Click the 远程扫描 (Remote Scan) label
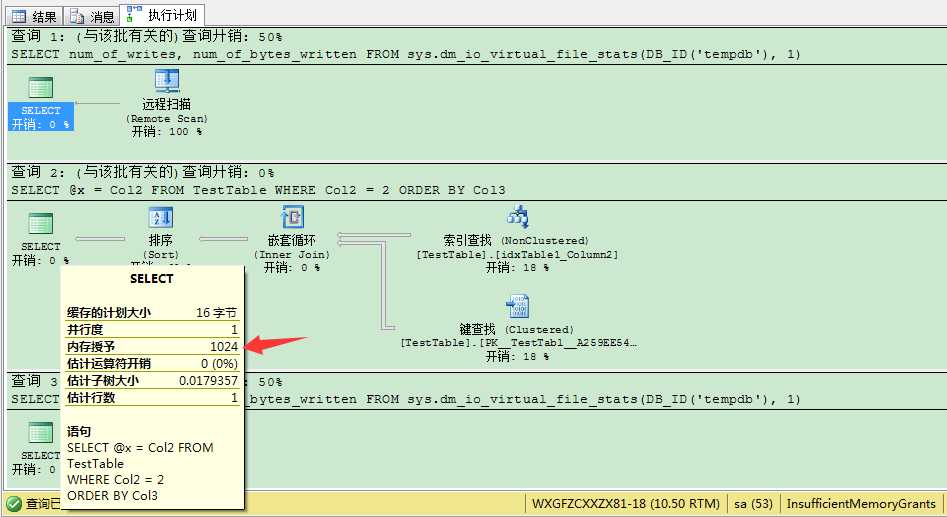The height and width of the screenshot is (517, 947). click(x=167, y=111)
